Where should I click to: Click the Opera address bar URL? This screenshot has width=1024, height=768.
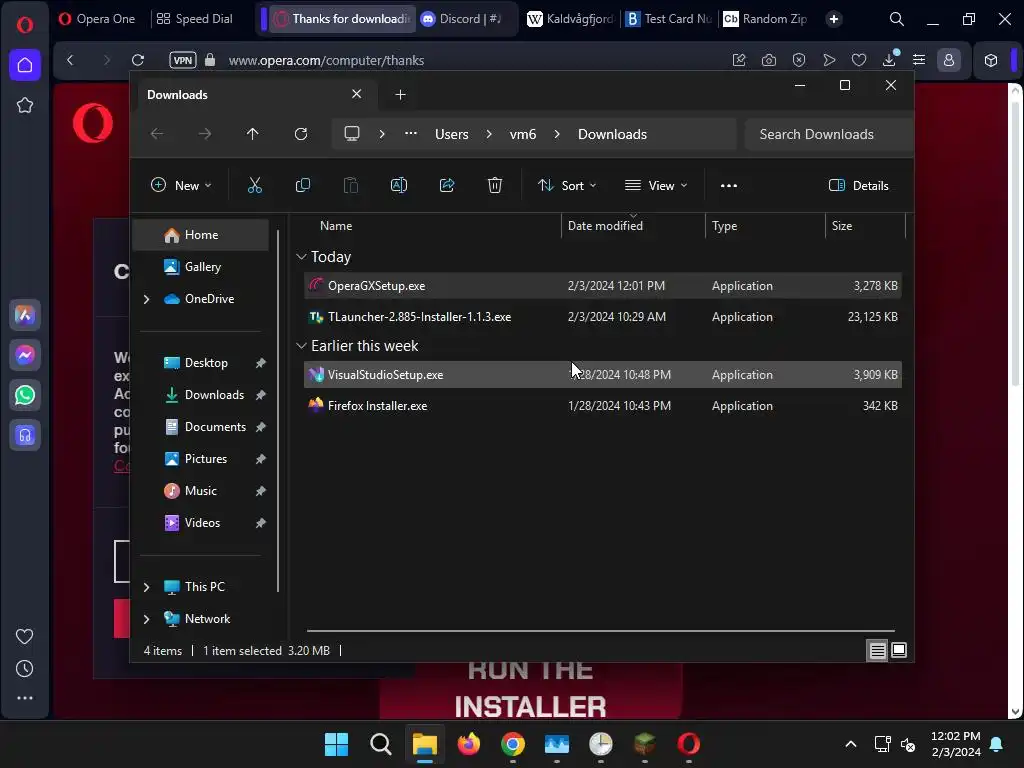tap(326, 60)
